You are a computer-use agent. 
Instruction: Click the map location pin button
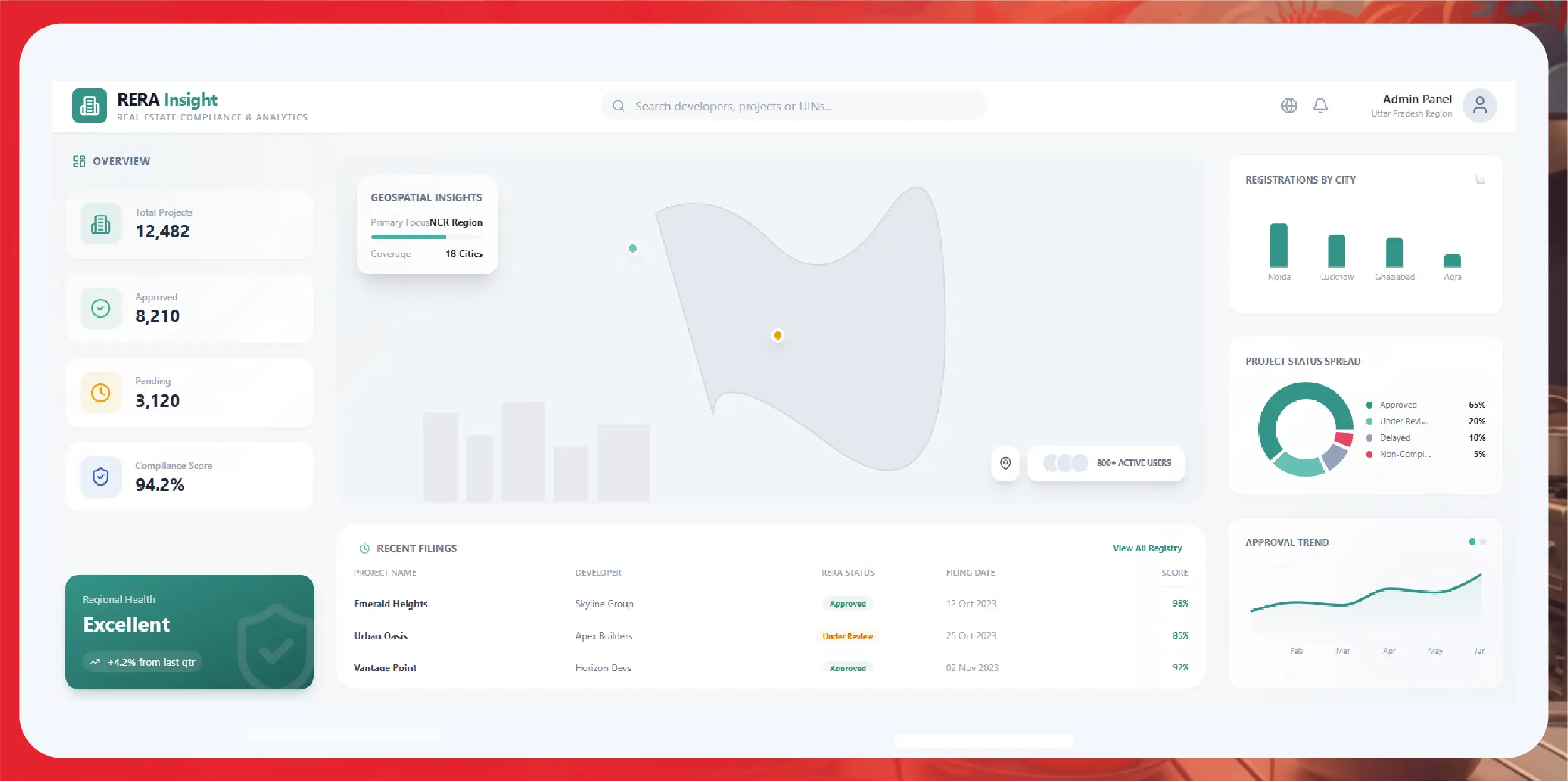point(1006,463)
